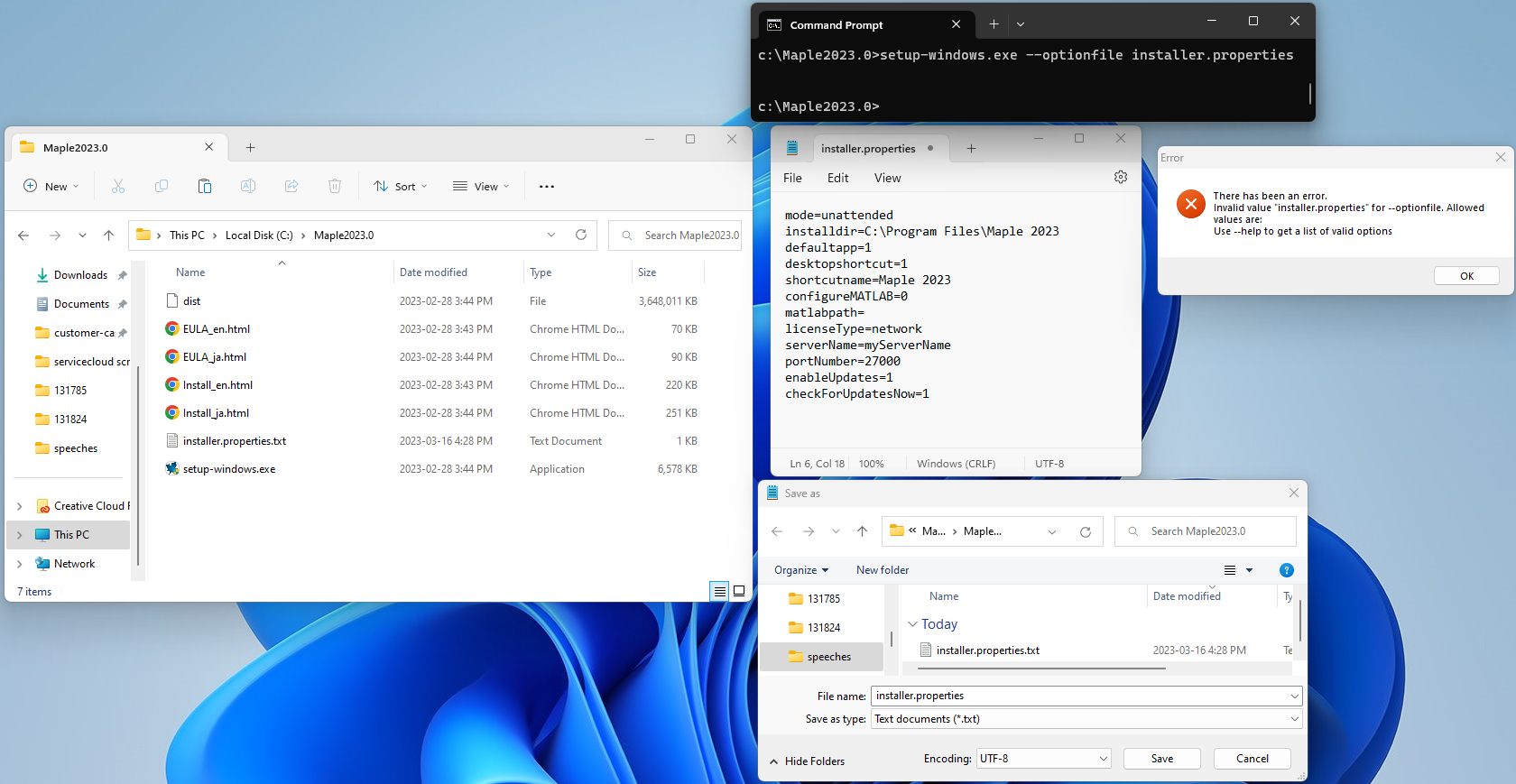Click the Cut icon in File Explorer toolbar
This screenshot has height=784, width=1516.
pyautogui.click(x=118, y=186)
